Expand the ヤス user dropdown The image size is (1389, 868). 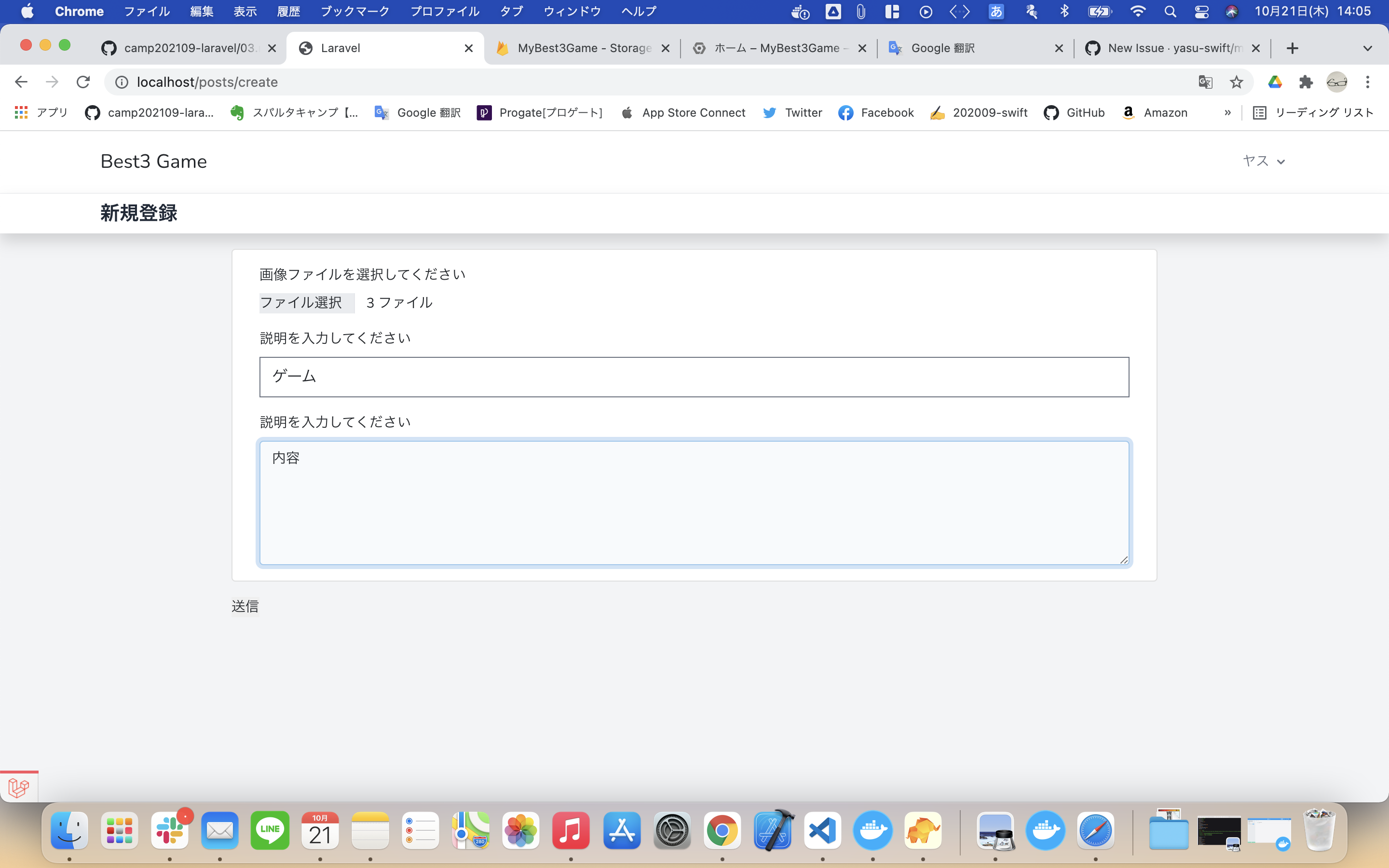pyautogui.click(x=1263, y=162)
